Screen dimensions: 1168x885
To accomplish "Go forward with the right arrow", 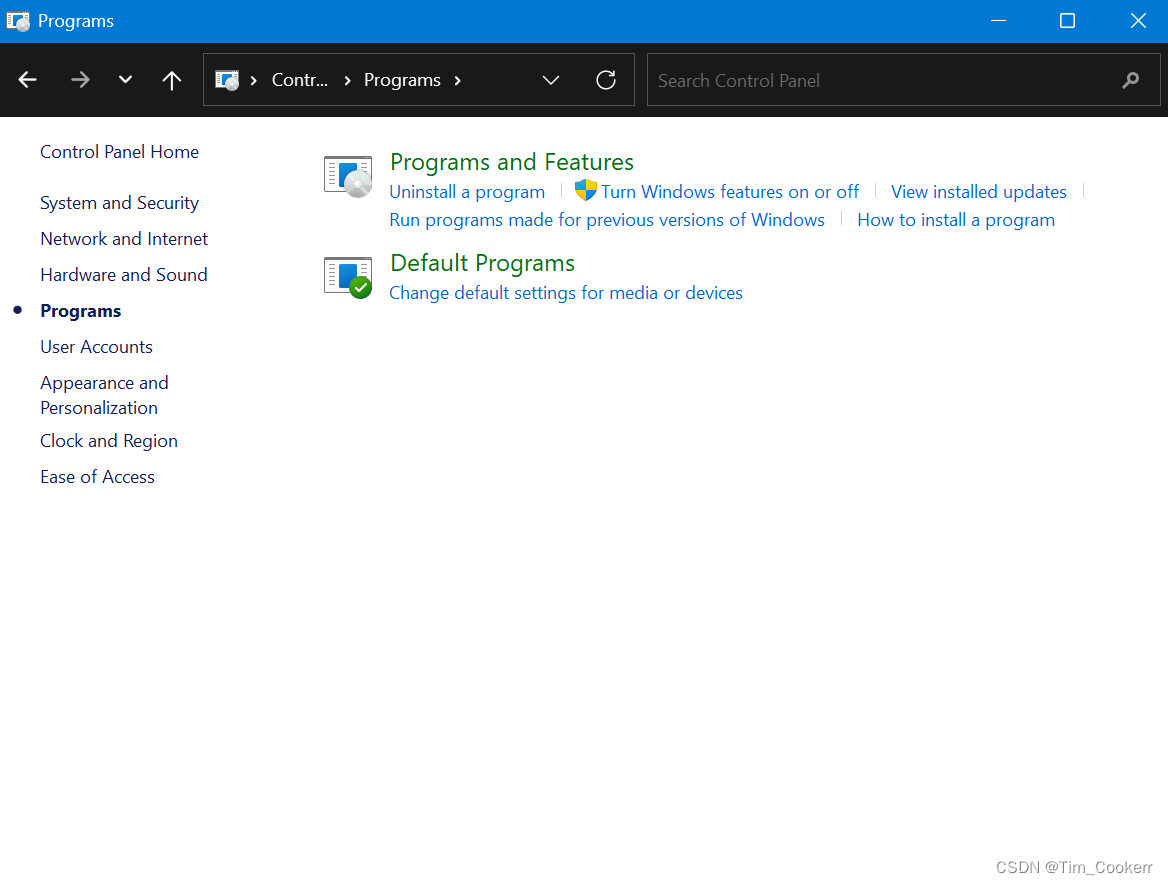I will point(80,80).
